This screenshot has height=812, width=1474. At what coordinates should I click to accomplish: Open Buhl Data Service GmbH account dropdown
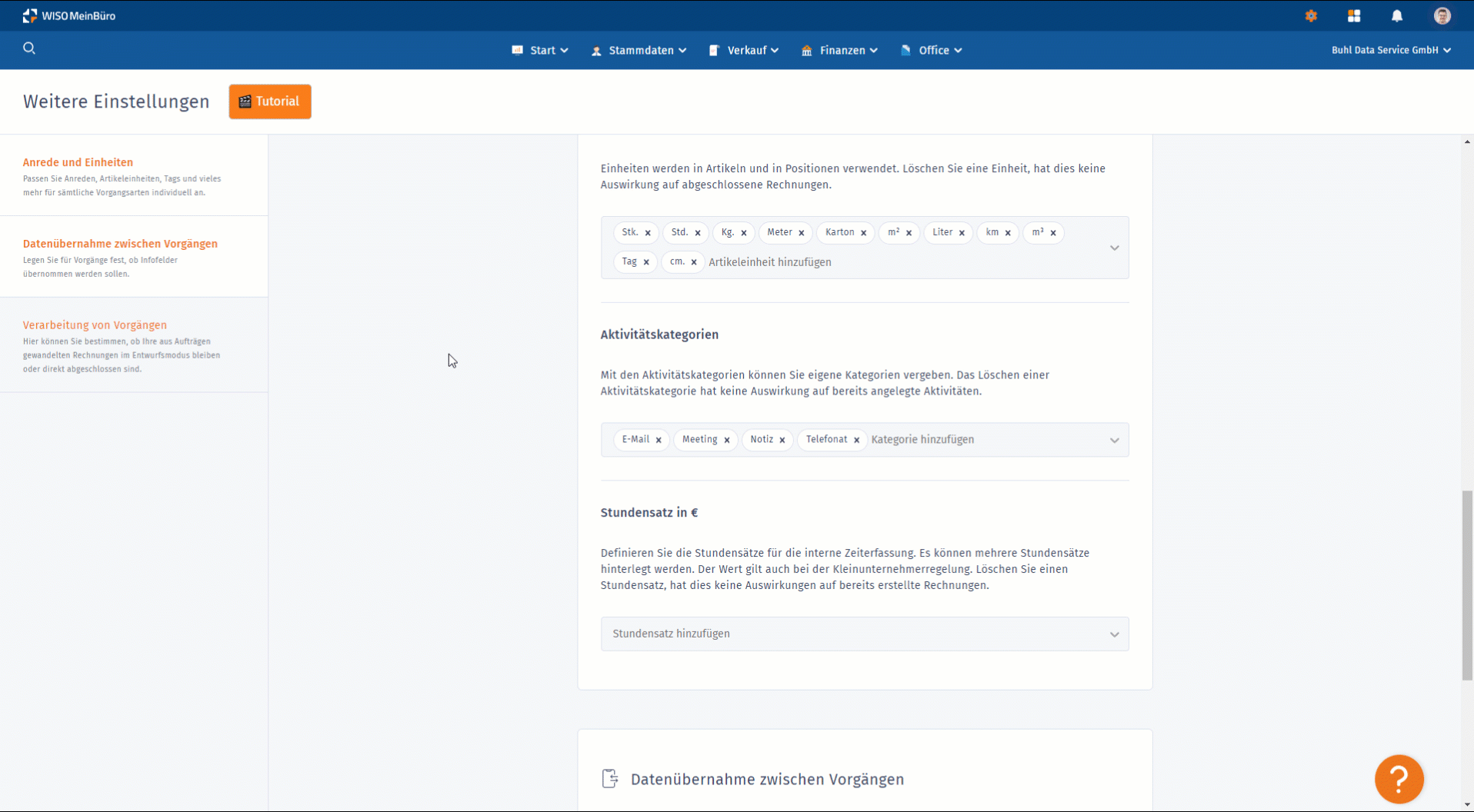point(1391,51)
